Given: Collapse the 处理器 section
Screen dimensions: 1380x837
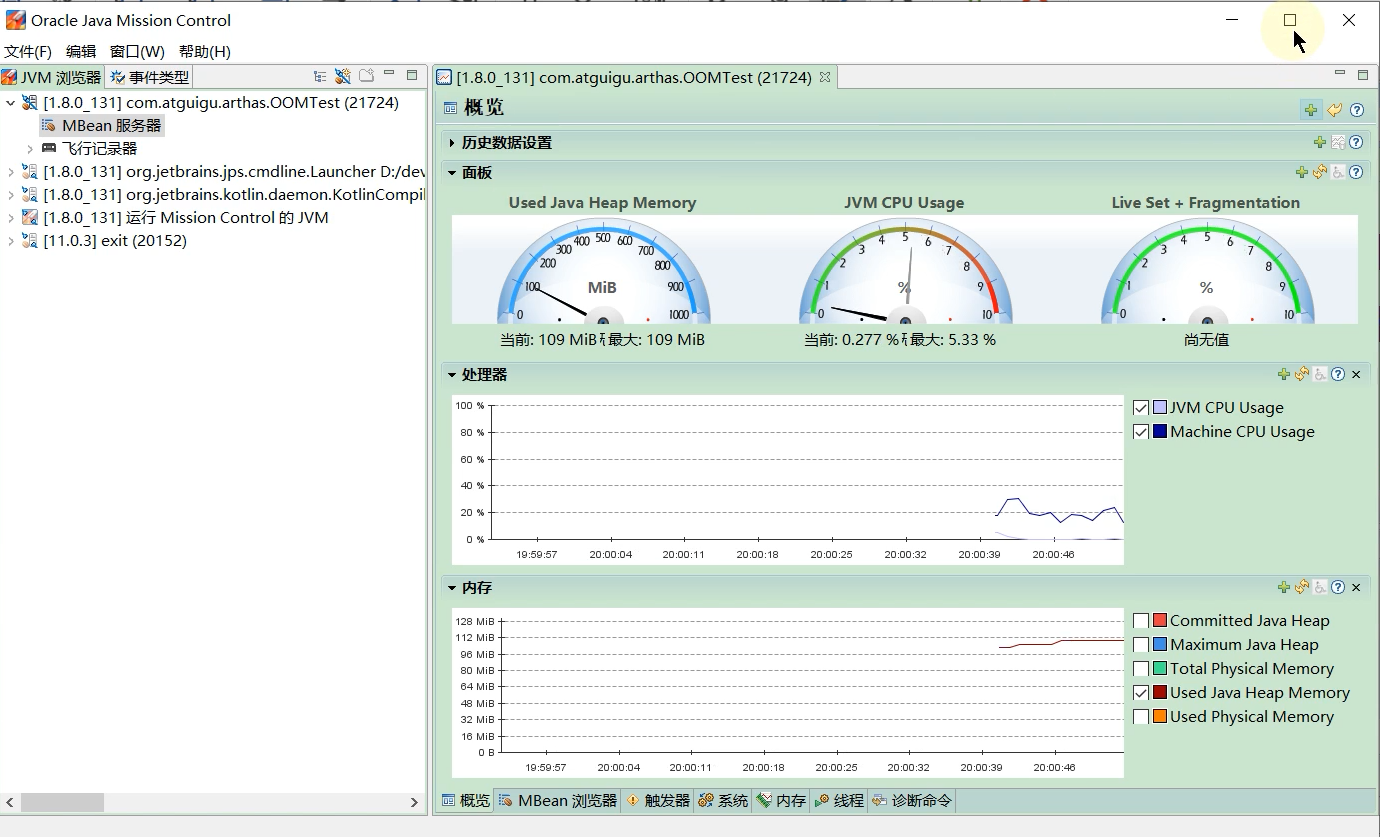Looking at the screenshot, I should tap(452, 374).
